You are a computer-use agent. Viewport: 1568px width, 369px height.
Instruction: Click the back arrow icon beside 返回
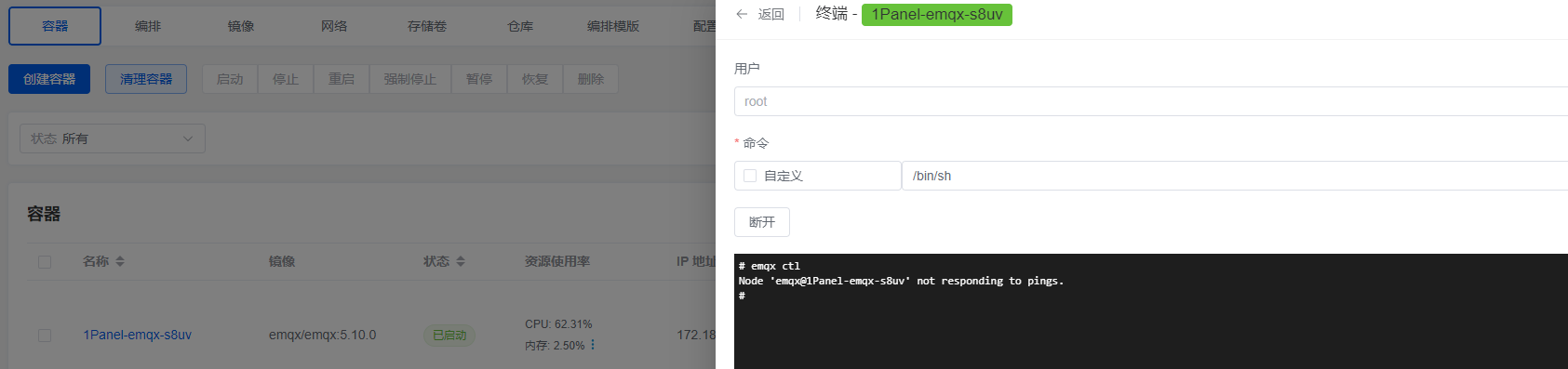(742, 14)
